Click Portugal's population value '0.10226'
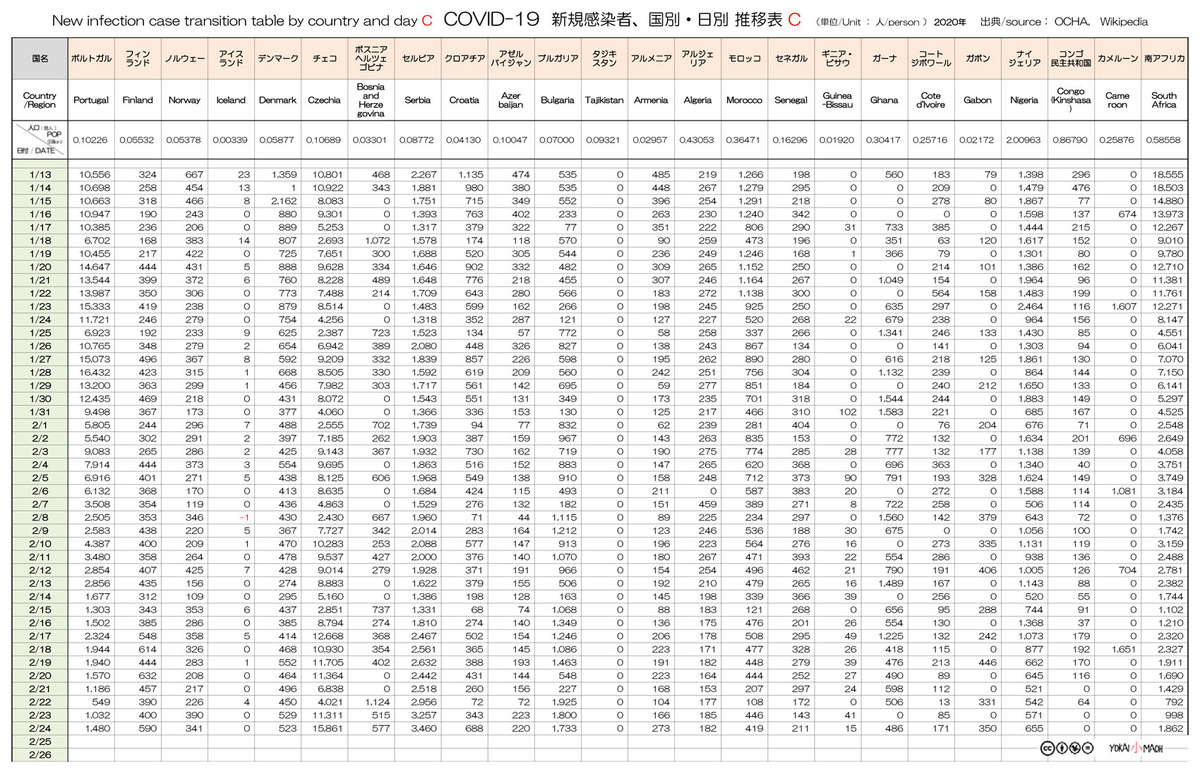1200x769 pixels. (92, 141)
